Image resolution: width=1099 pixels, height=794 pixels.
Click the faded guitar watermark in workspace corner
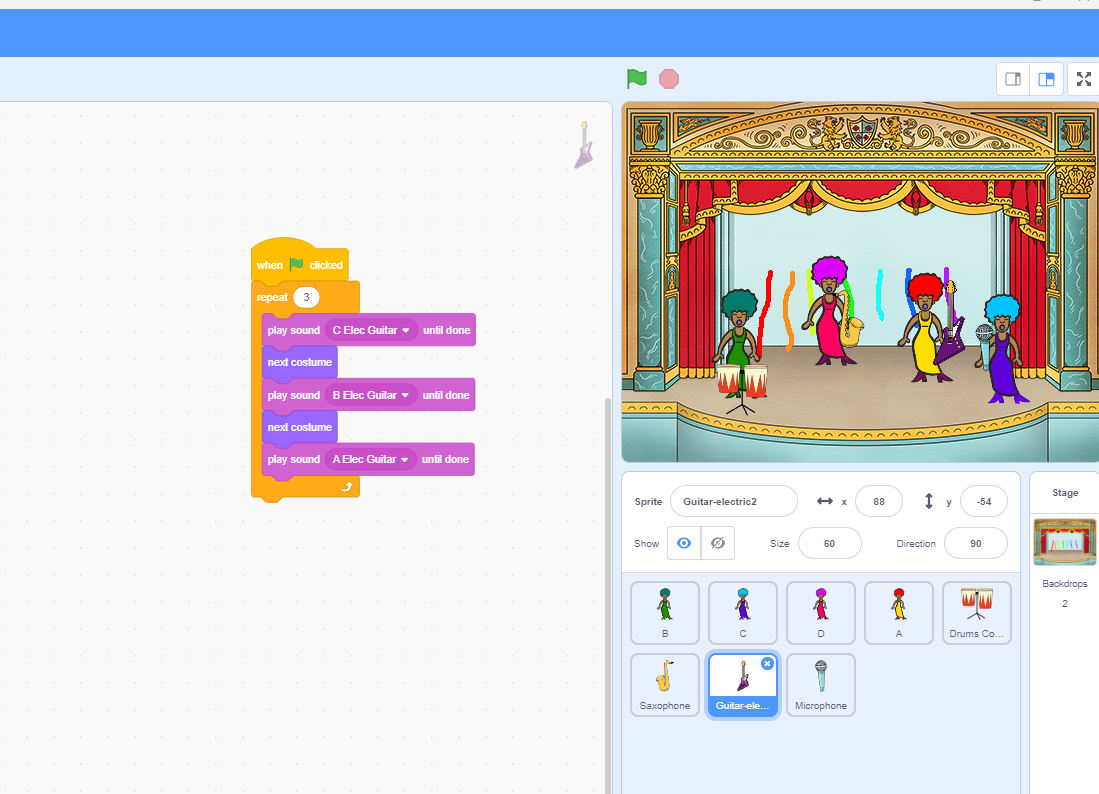click(x=584, y=145)
